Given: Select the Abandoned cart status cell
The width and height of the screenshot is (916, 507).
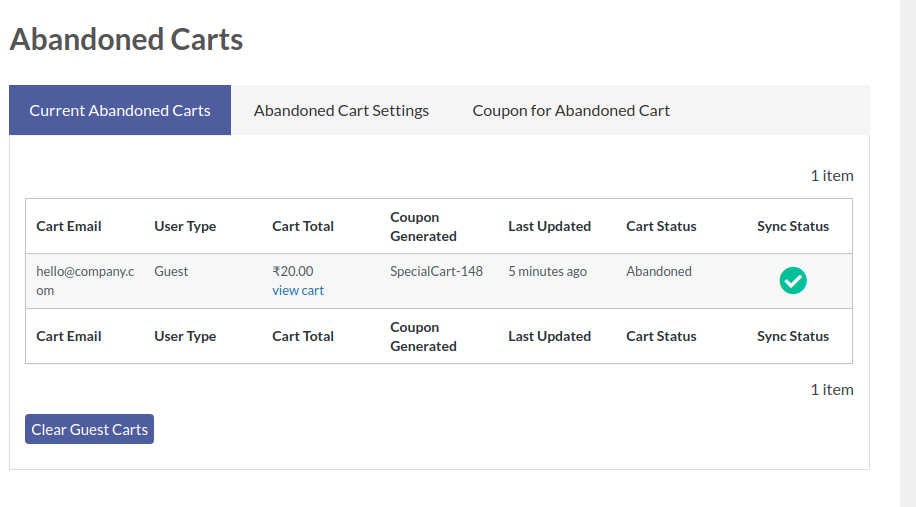Looking at the screenshot, I should [x=659, y=271].
